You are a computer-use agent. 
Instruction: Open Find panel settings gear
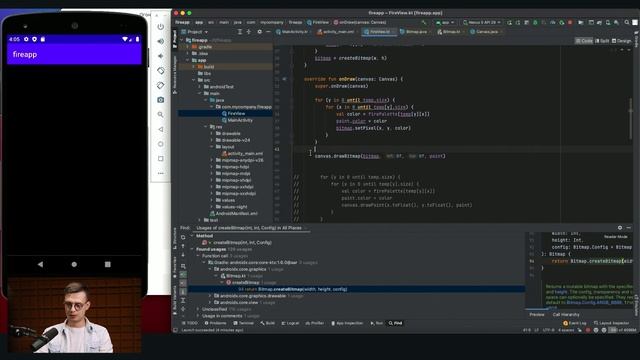[x=620, y=228]
